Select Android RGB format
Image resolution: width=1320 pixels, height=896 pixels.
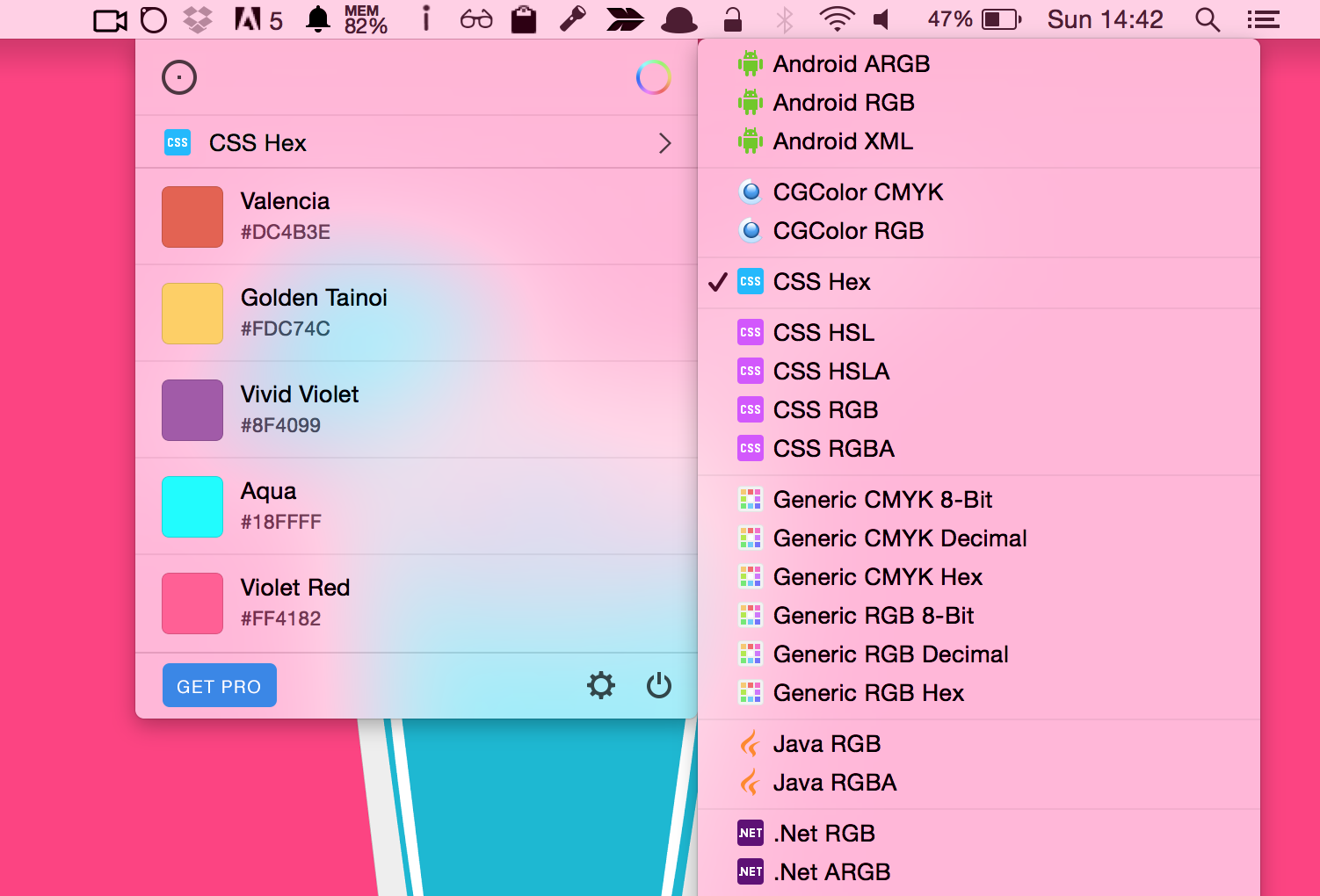coord(979,103)
